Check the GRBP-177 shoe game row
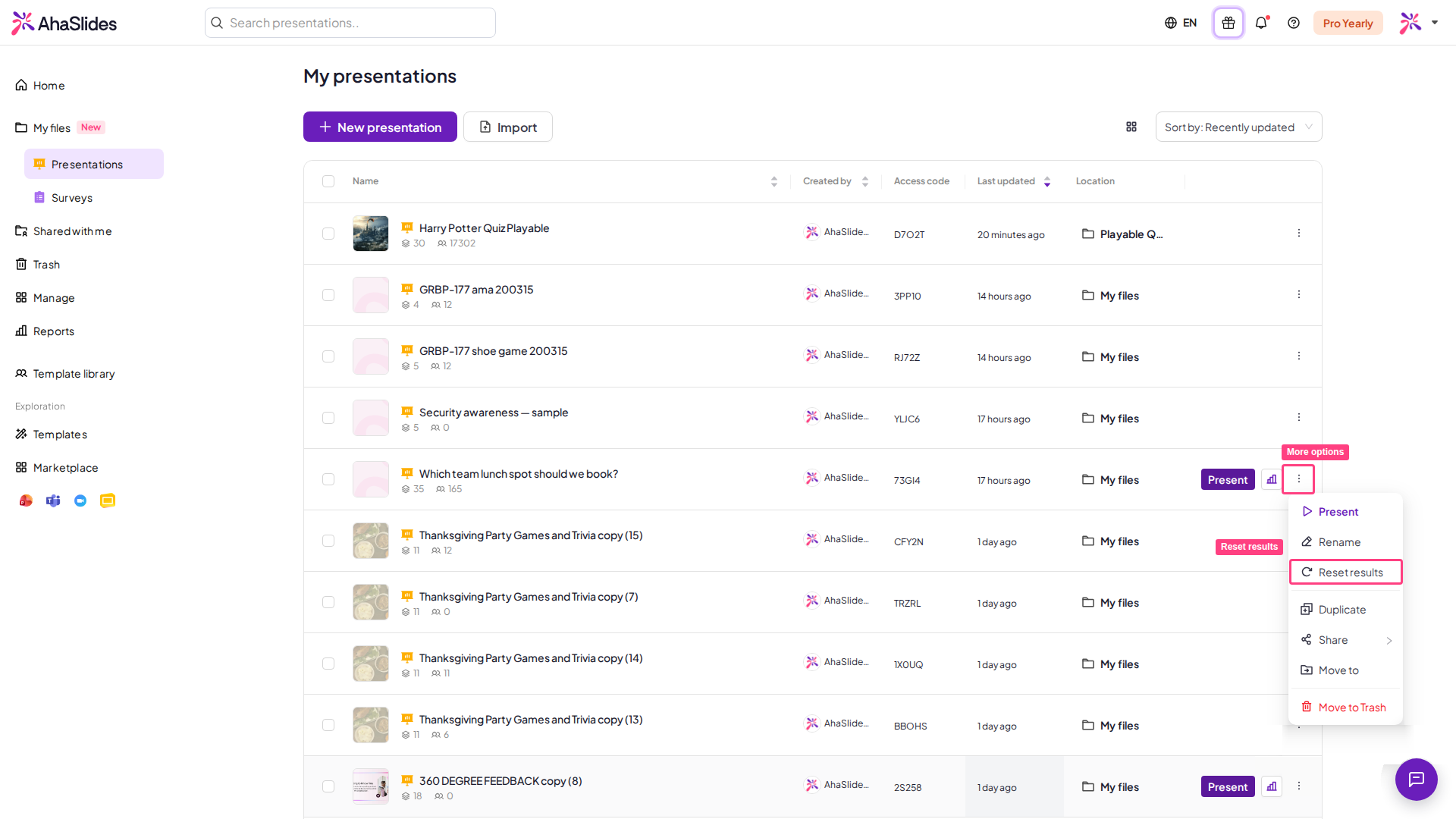 328,356
